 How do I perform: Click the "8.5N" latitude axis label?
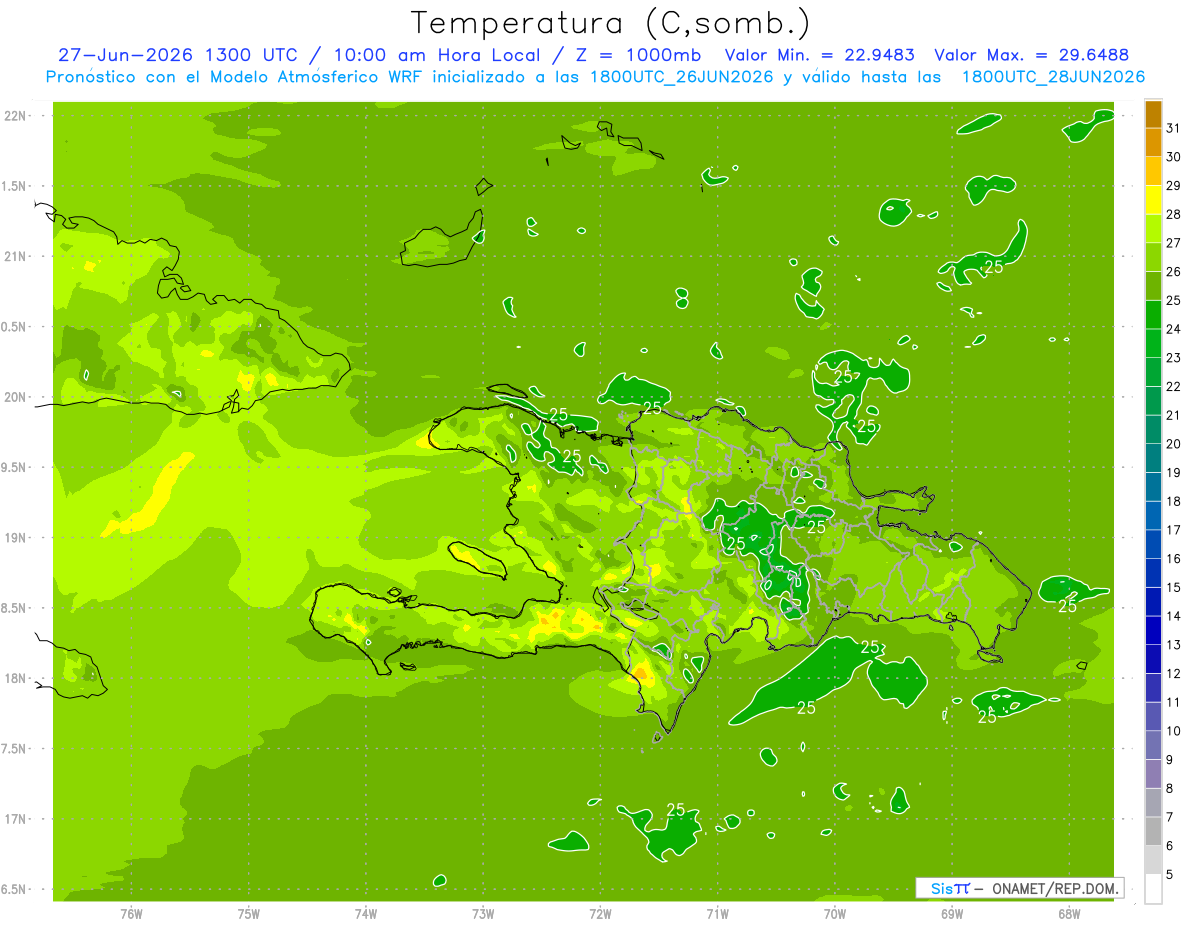tap(15, 609)
